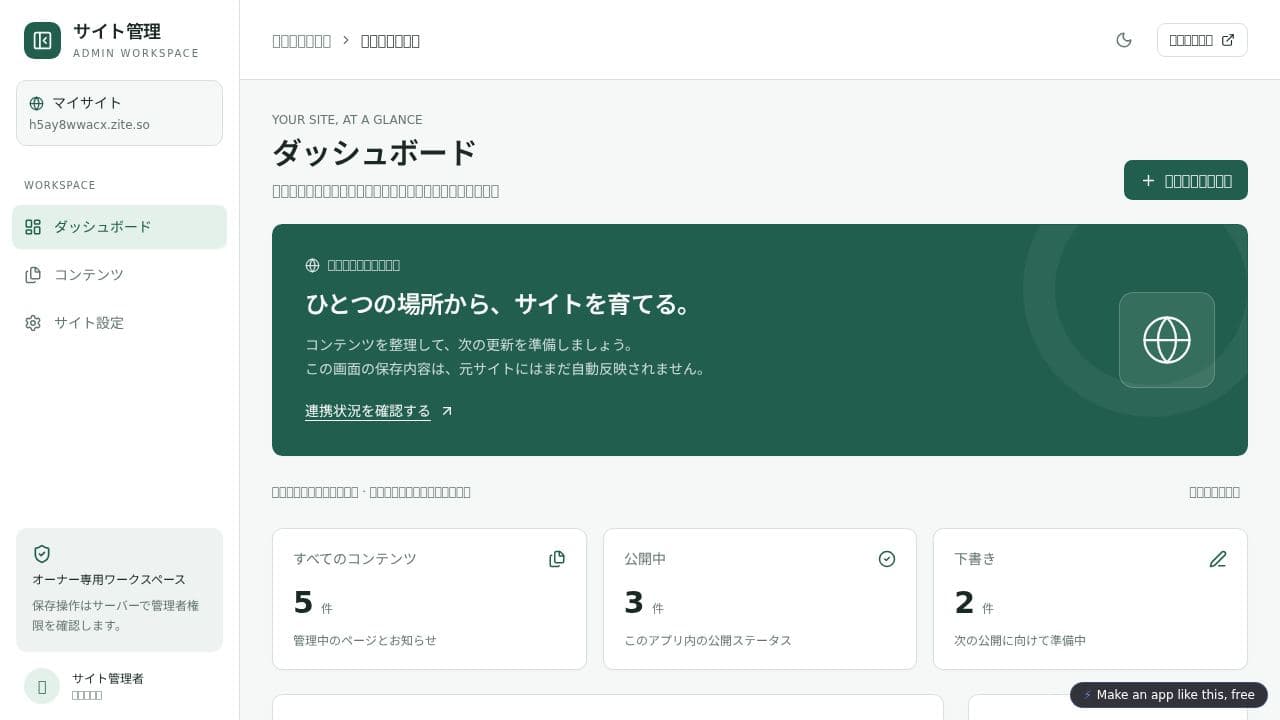This screenshot has width=1280, height=720.
Task: Click サイト管理者 user profile
Action: tap(119, 686)
